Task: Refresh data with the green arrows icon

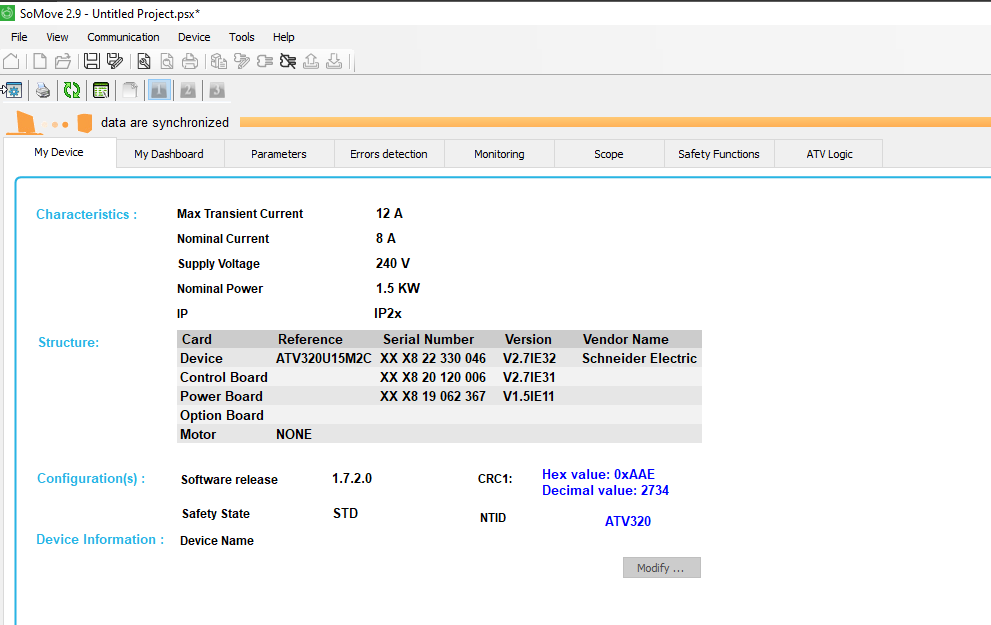Action: 71,90
